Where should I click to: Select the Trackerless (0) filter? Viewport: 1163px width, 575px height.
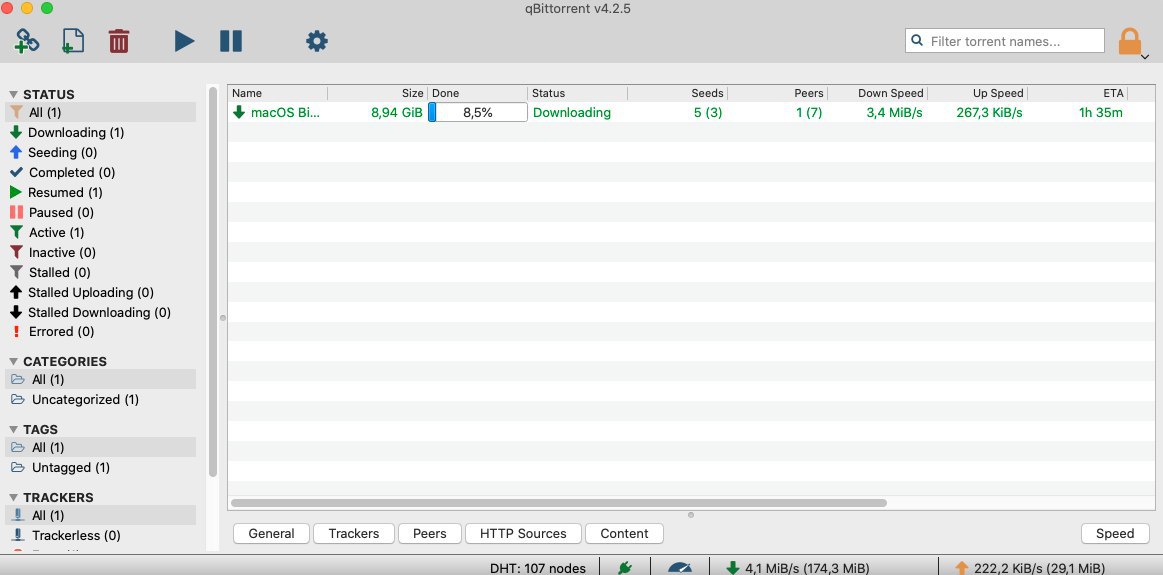click(x=100, y=536)
